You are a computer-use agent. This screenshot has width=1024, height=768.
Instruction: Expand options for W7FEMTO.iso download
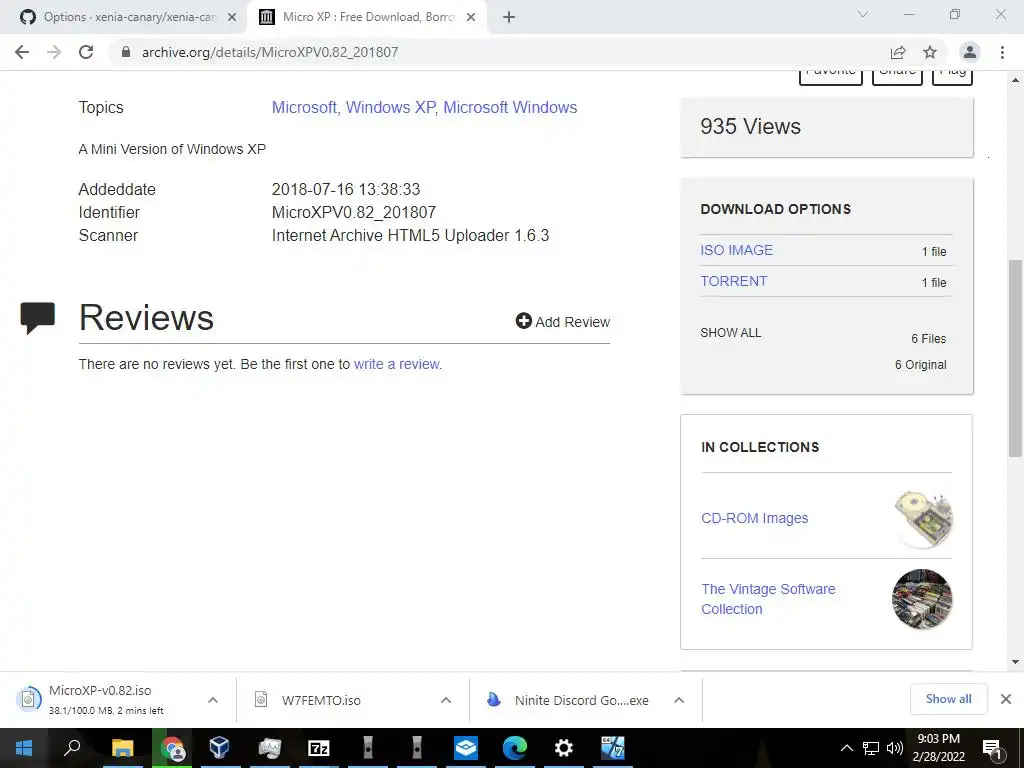click(x=446, y=700)
